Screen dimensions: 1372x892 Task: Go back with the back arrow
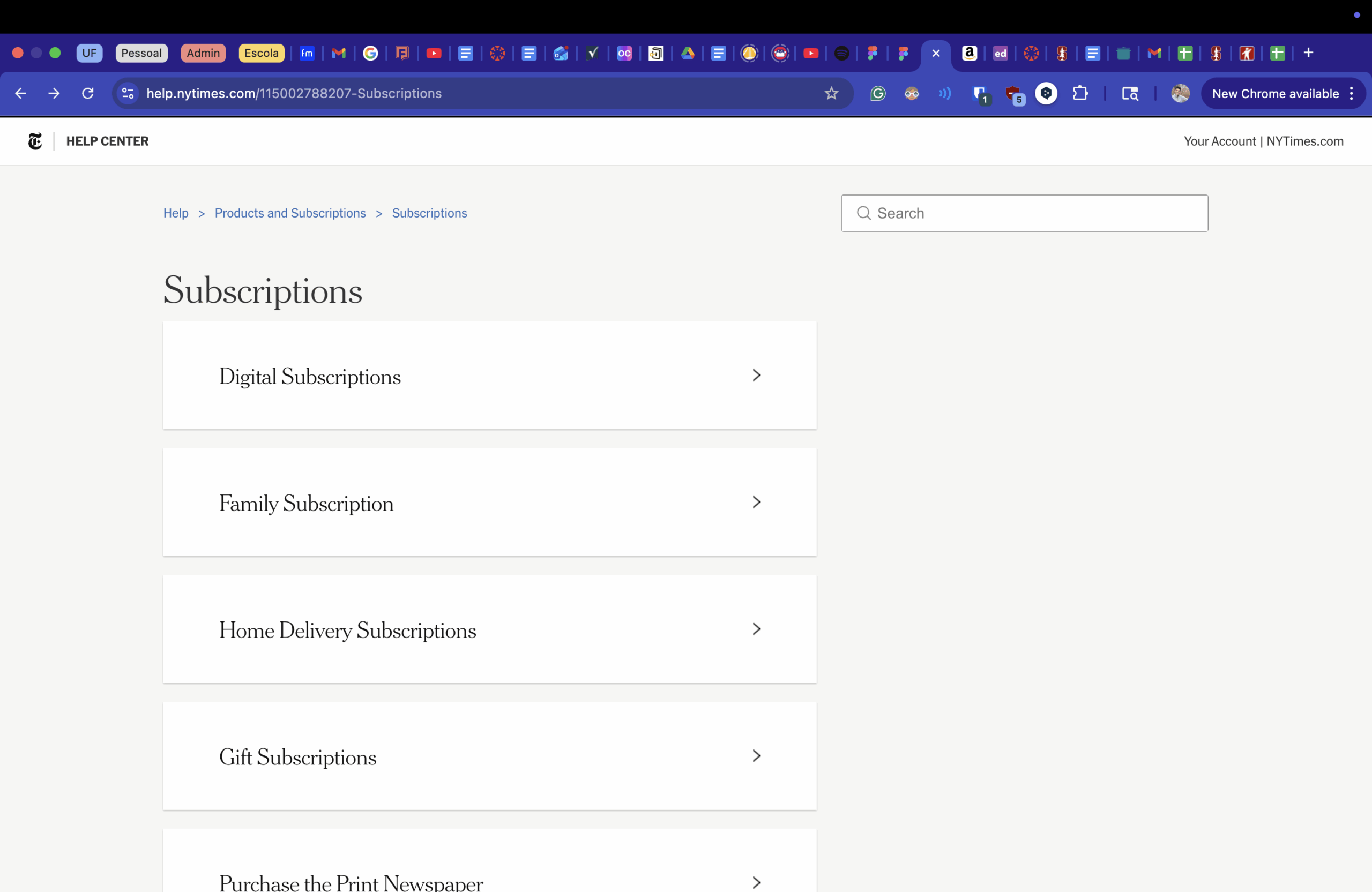point(21,93)
